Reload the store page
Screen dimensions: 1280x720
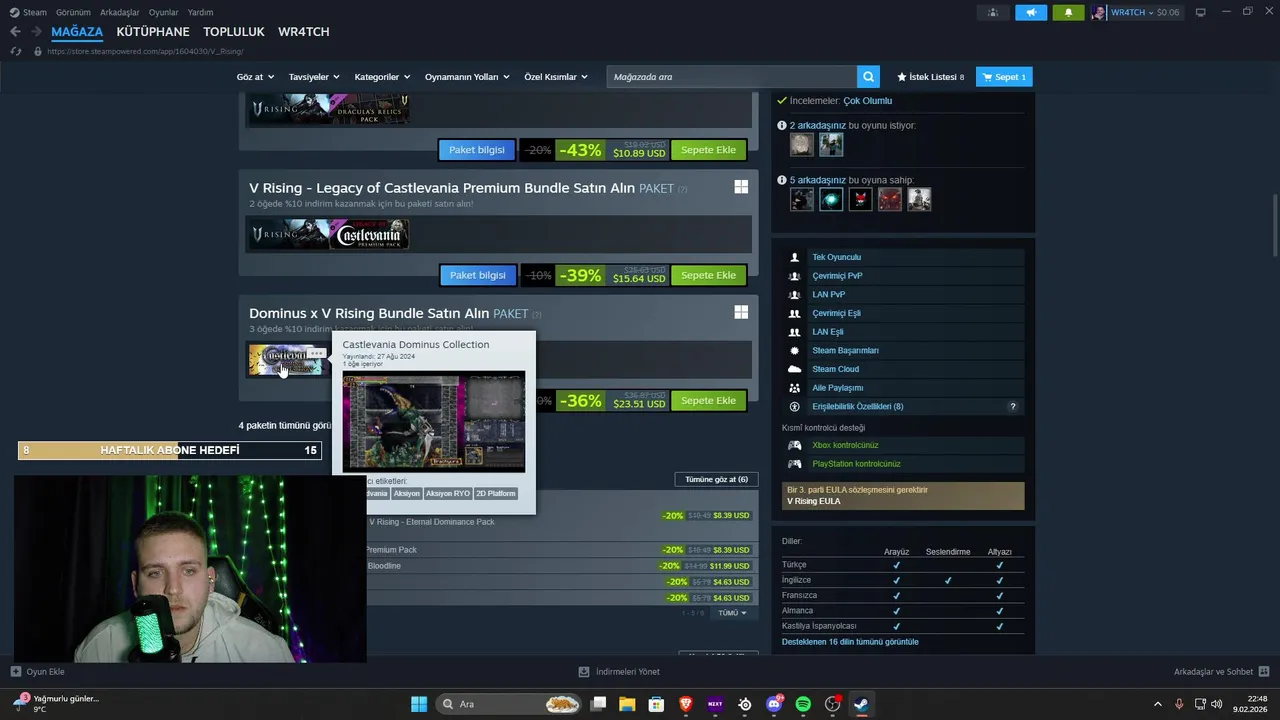click(15, 51)
